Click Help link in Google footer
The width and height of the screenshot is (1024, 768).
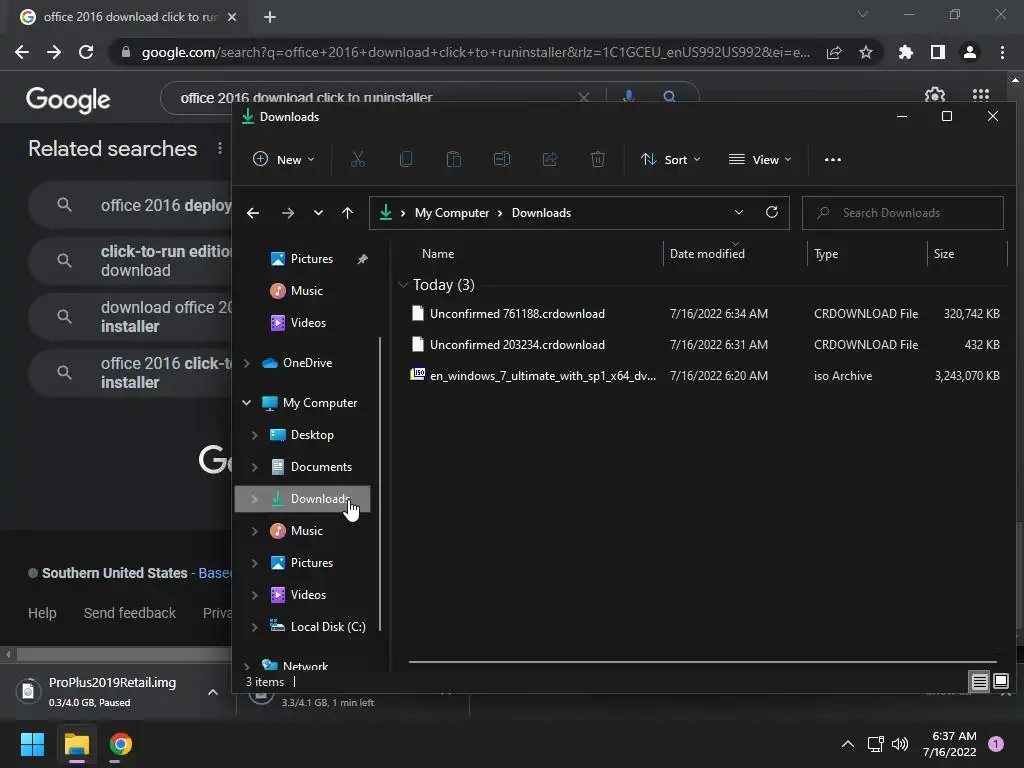coord(42,613)
